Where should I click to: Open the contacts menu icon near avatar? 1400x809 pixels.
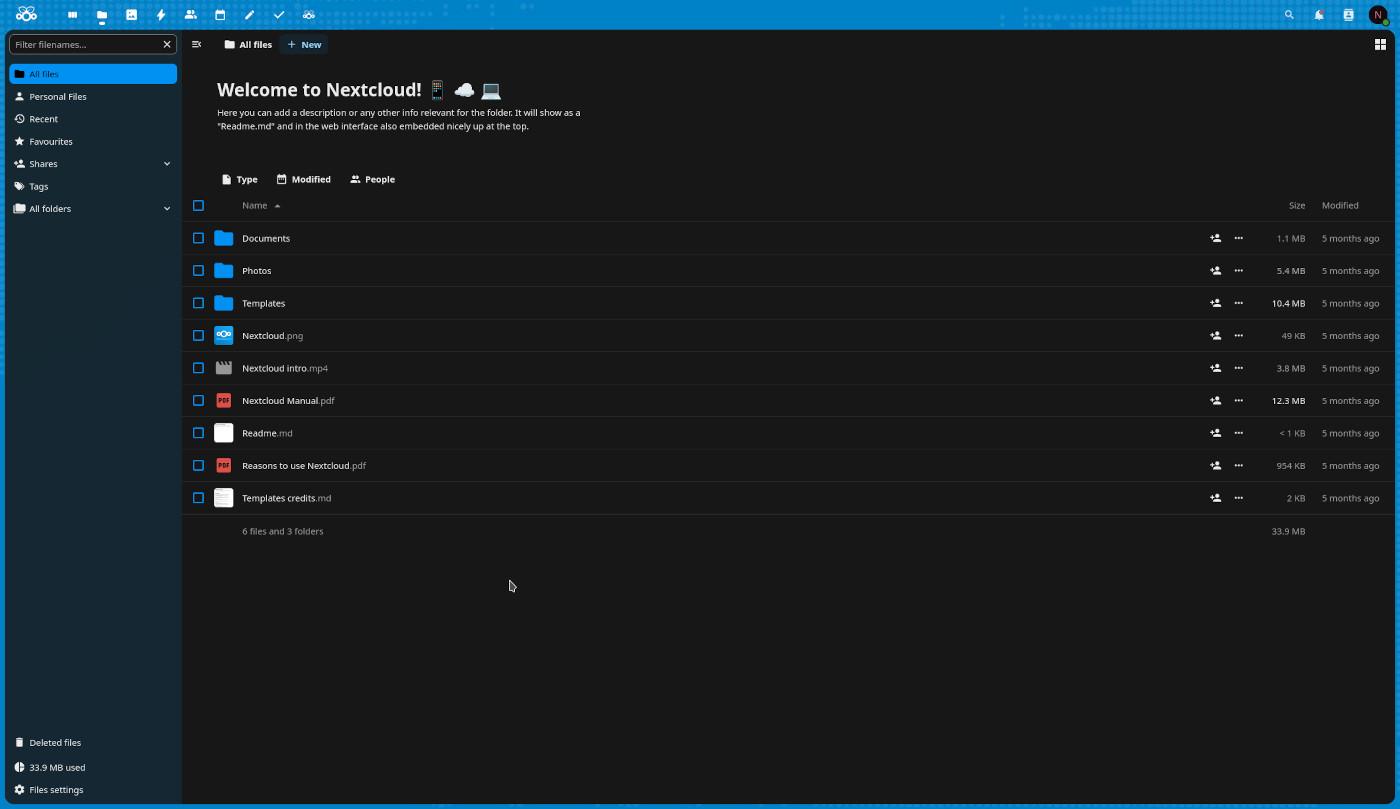click(x=1348, y=15)
